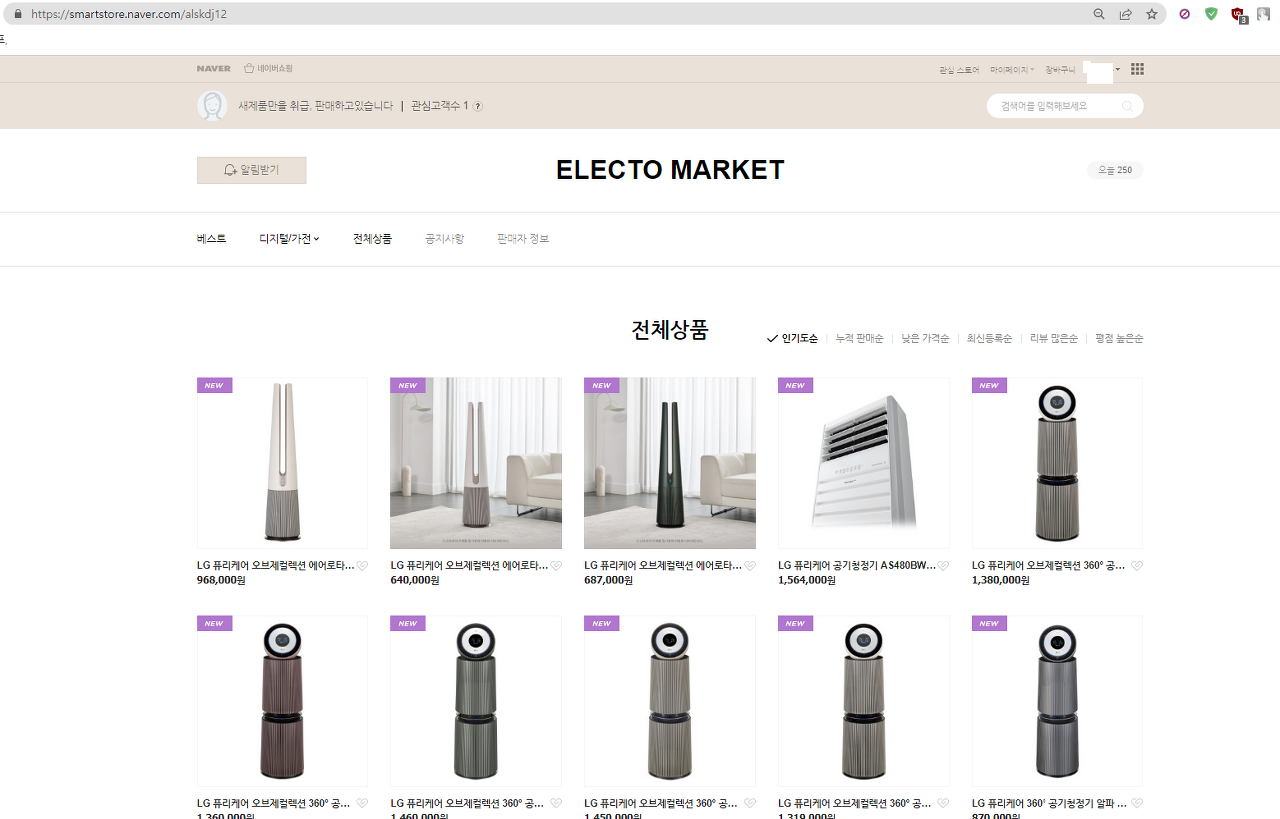Viewport: 1280px width, 819px height.
Task: Open the white AS480BW air purifier image
Action: tap(864, 463)
